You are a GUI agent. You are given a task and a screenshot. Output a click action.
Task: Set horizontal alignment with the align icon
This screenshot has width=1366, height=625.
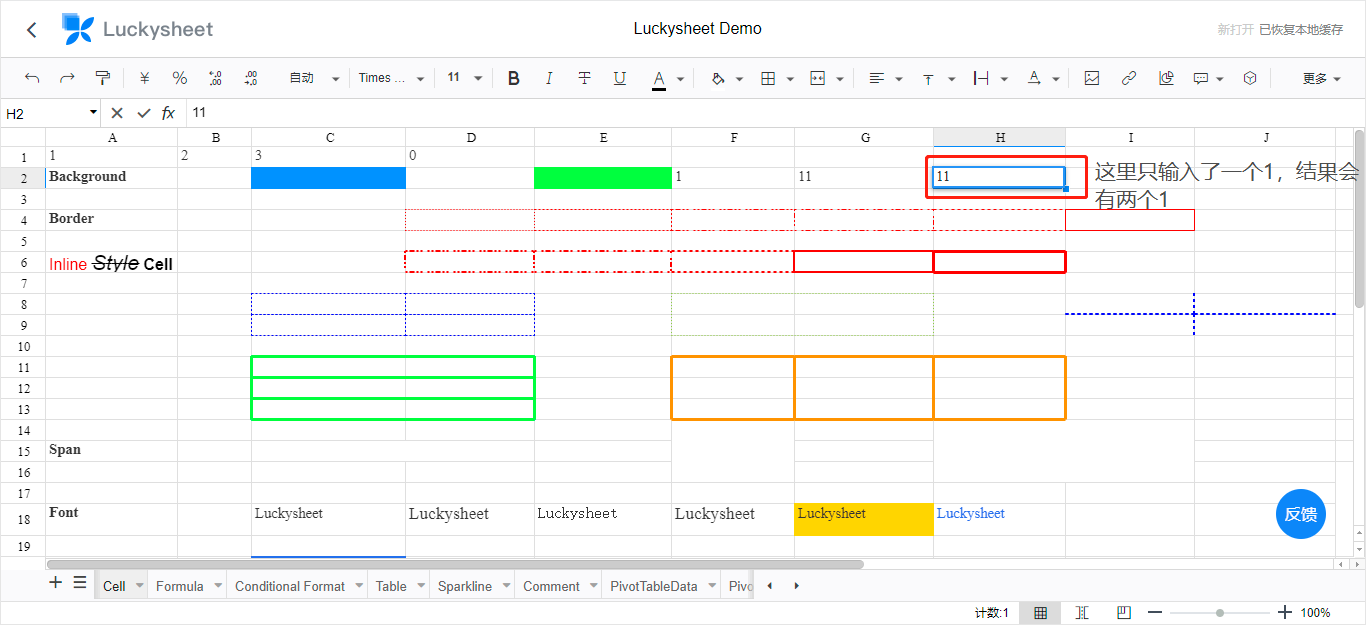coord(877,78)
